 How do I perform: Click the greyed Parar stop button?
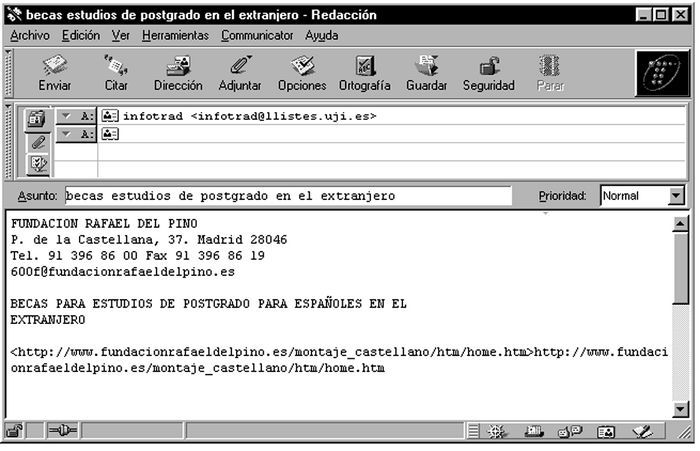coord(550,74)
